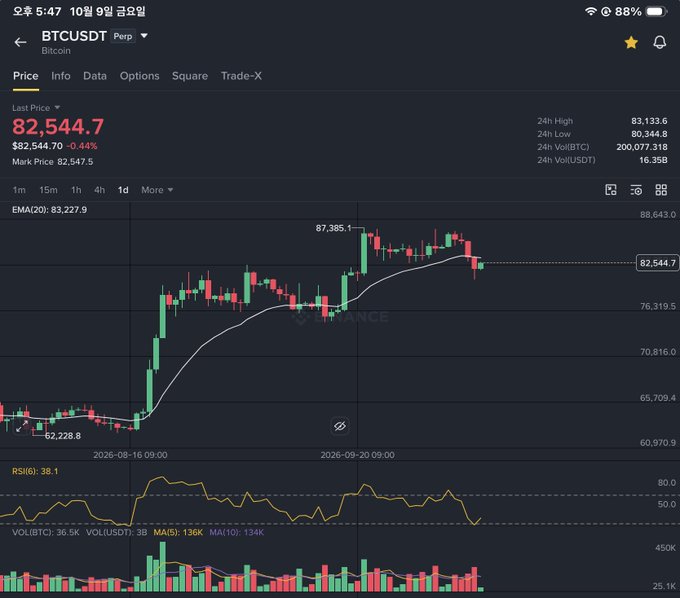The image size is (680, 598).
Task: Open the chart drawing tools icon
Action: click(x=611, y=190)
